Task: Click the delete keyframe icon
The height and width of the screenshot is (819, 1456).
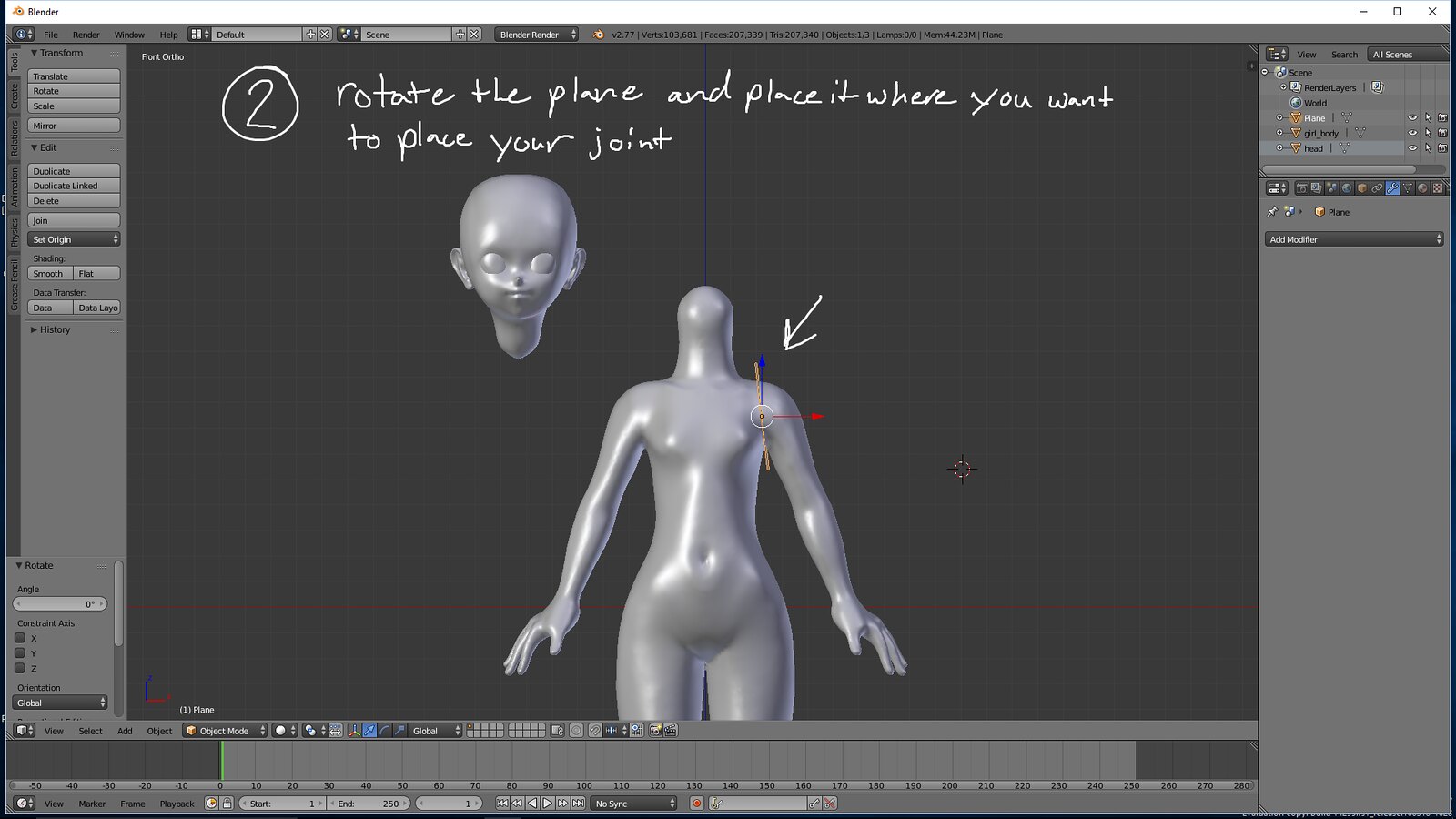Action: [x=830, y=804]
